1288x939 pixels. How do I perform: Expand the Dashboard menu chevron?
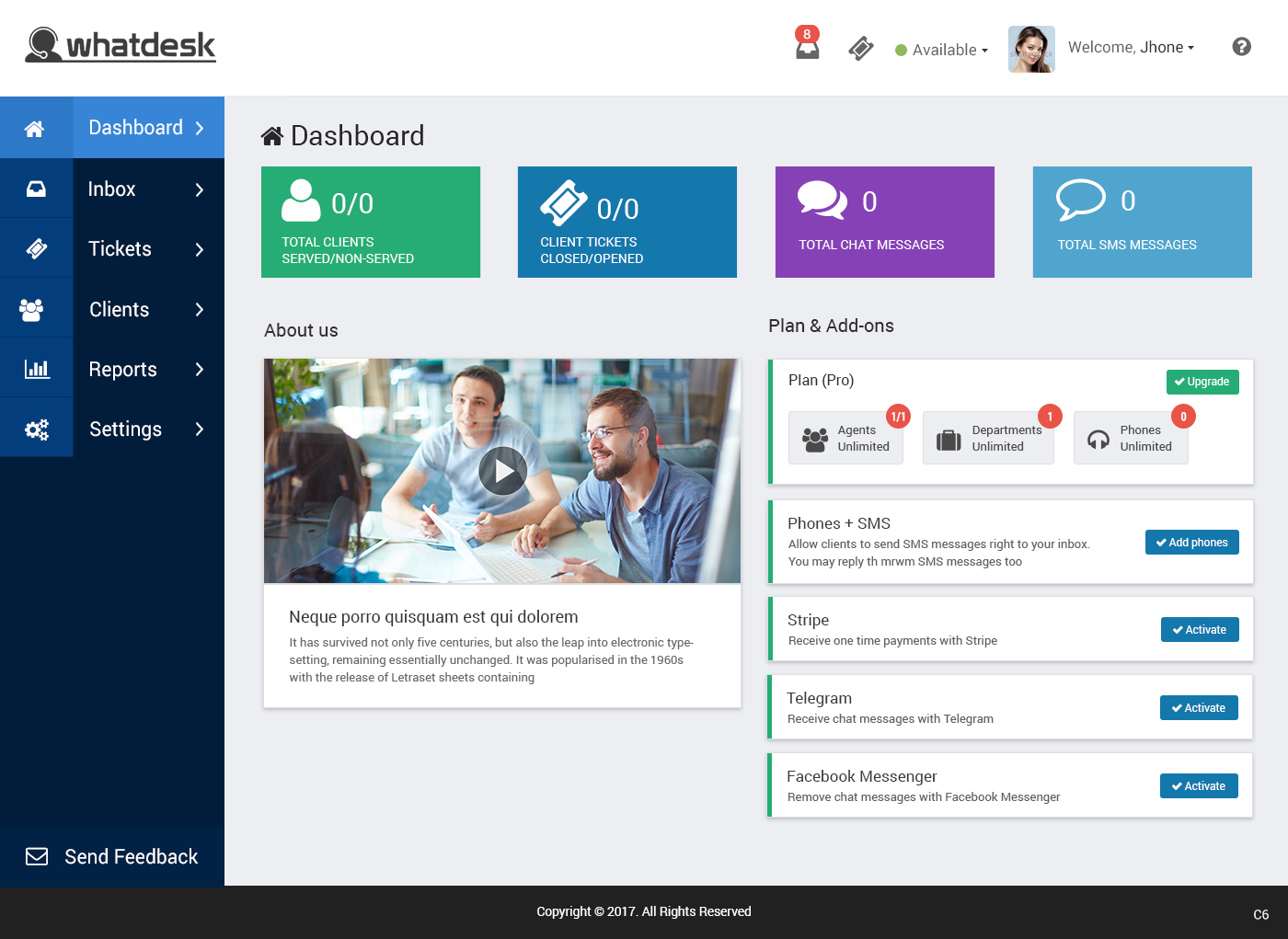pyautogui.click(x=201, y=128)
